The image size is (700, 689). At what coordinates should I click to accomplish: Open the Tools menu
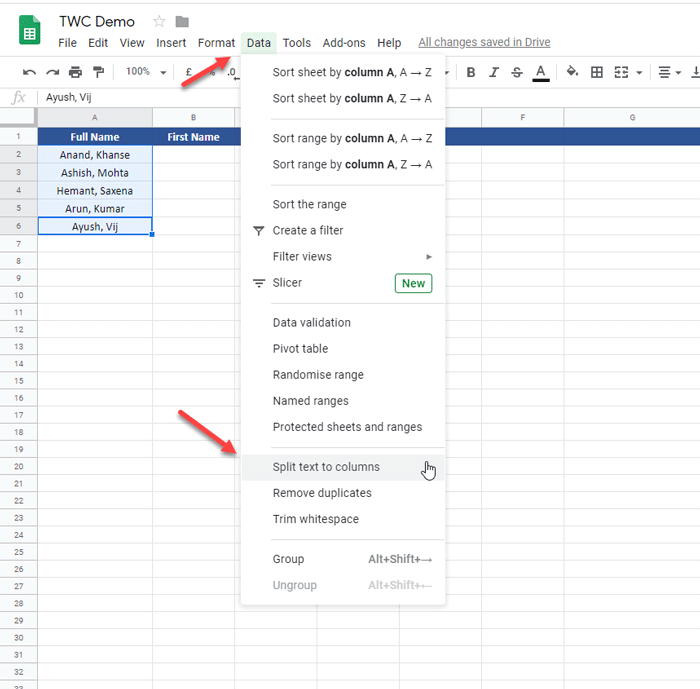[296, 43]
